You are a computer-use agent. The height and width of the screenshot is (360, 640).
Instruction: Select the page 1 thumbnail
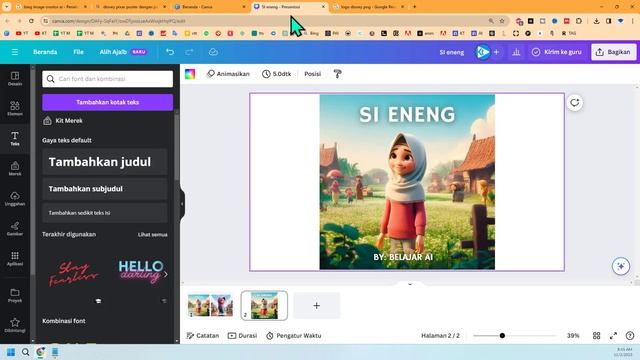pos(211,305)
